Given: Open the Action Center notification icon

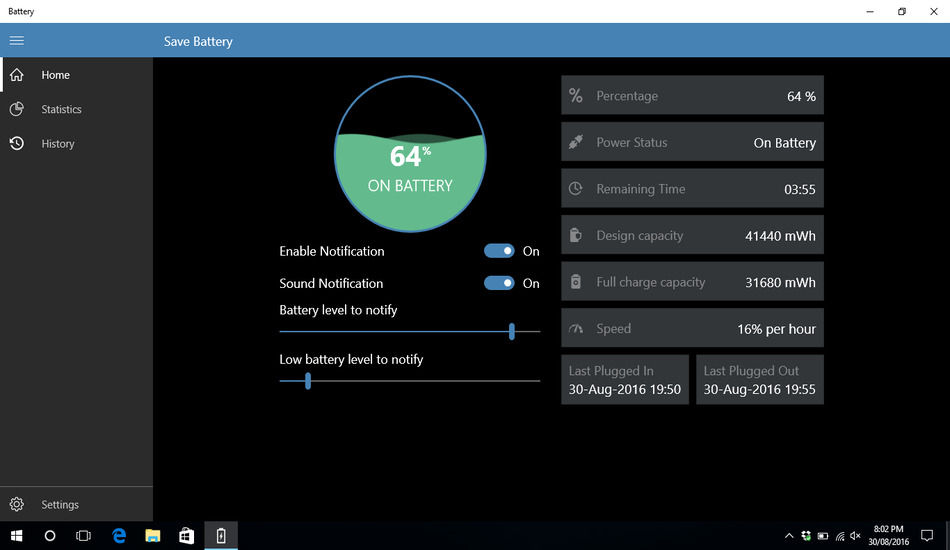Looking at the screenshot, I should [927, 535].
